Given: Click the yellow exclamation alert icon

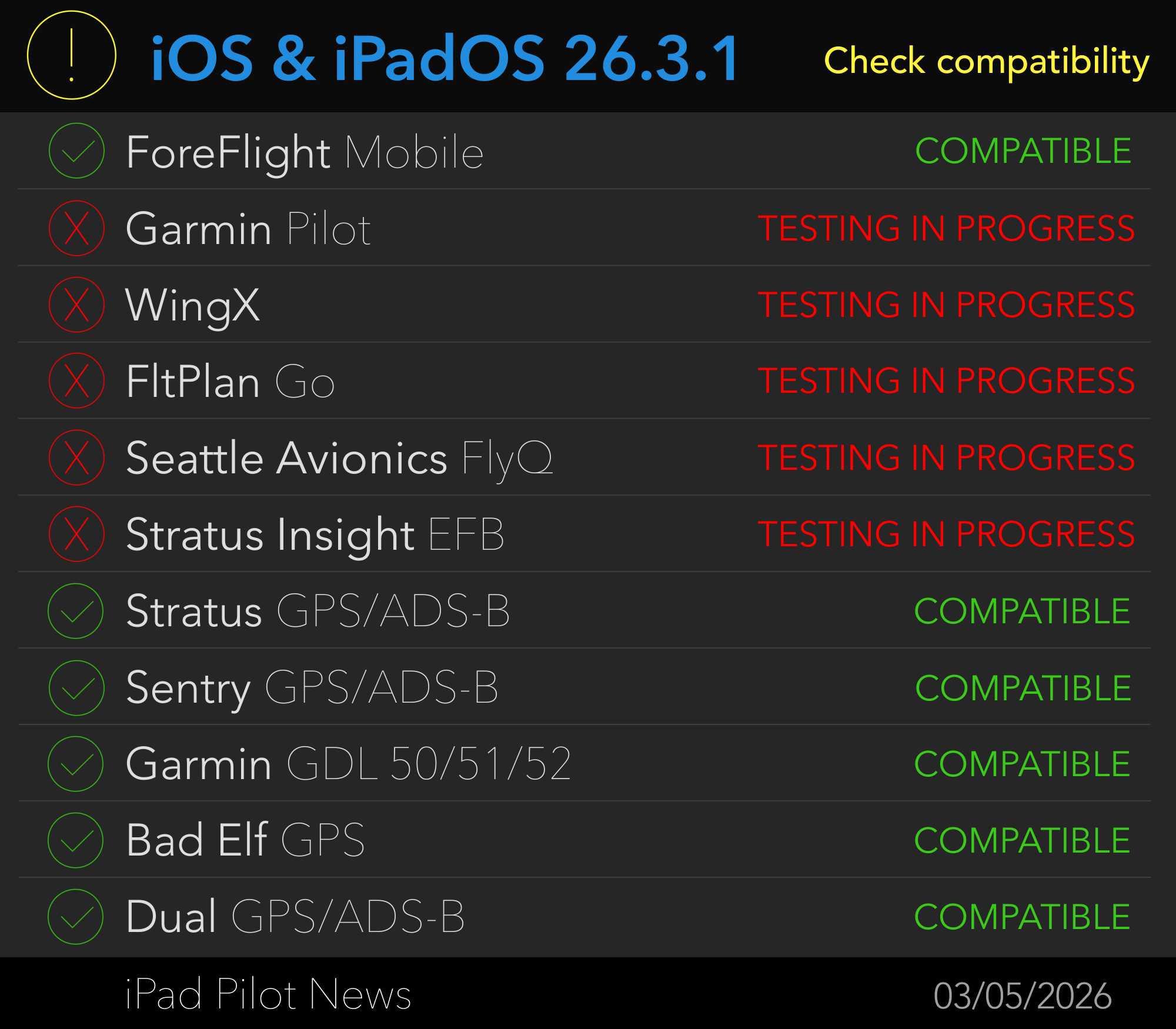Looking at the screenshot, I should (72, 55).
